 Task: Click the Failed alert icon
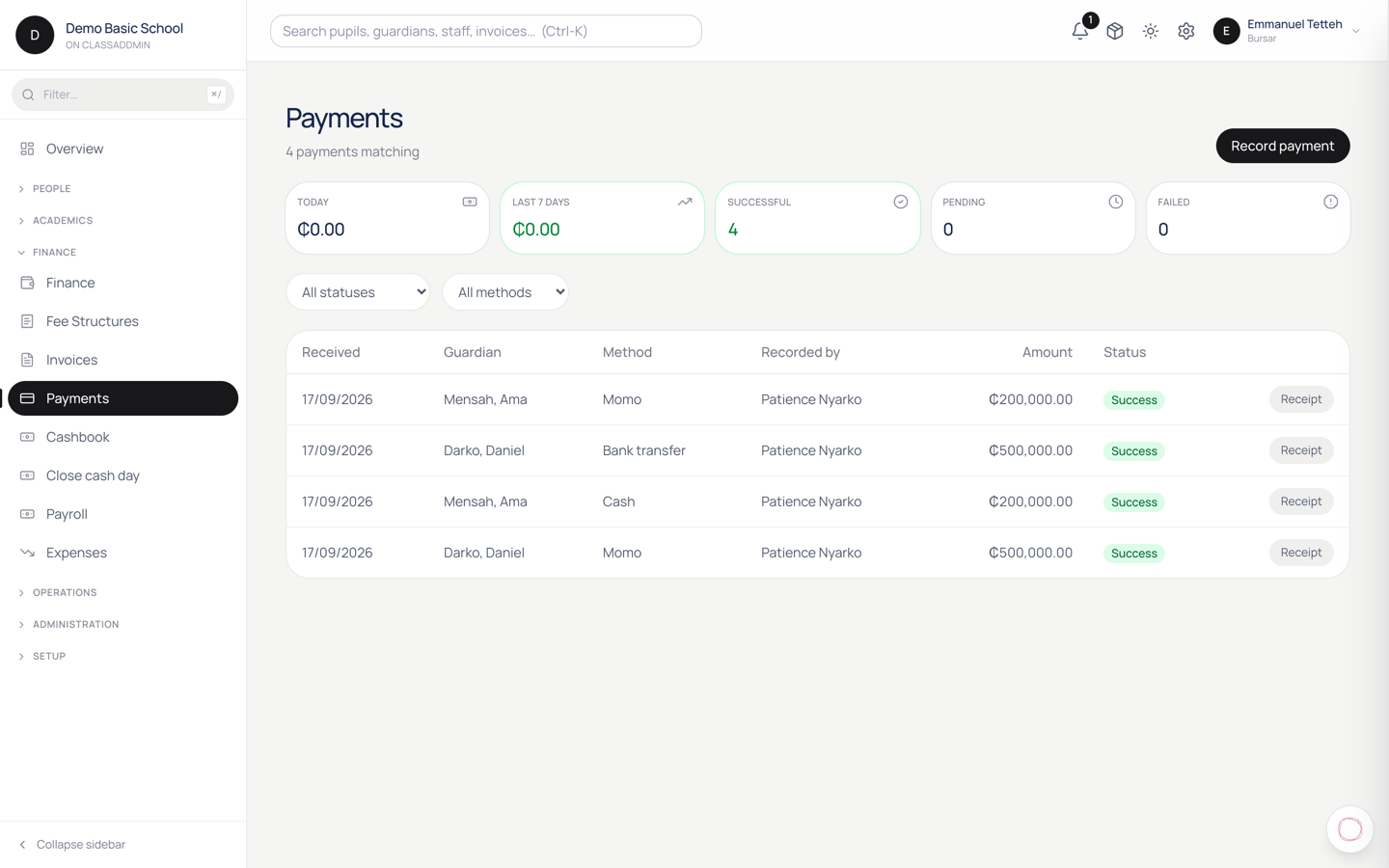pyautogui.click(x=1330, y=202)
